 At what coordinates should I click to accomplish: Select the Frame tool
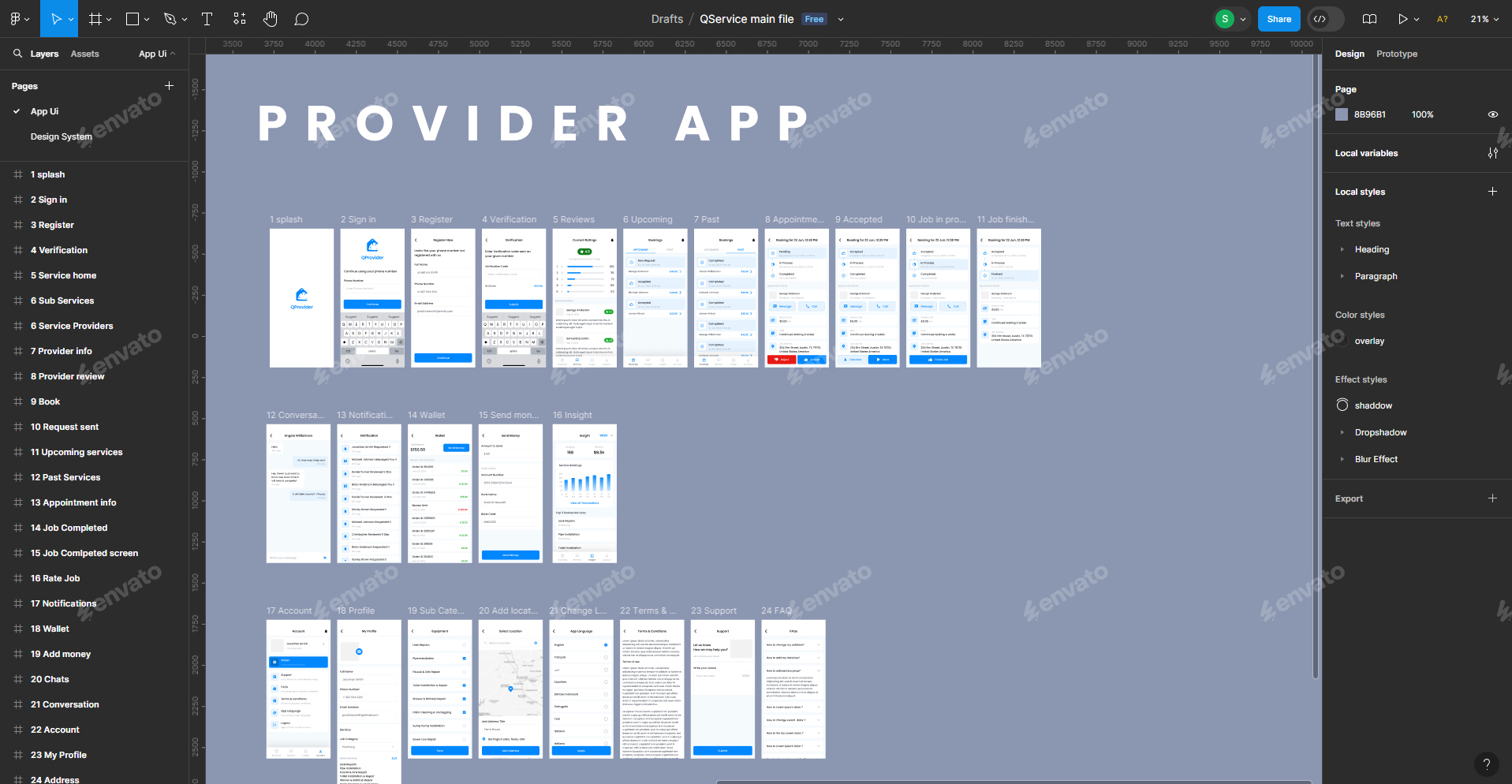pos(95,18)
